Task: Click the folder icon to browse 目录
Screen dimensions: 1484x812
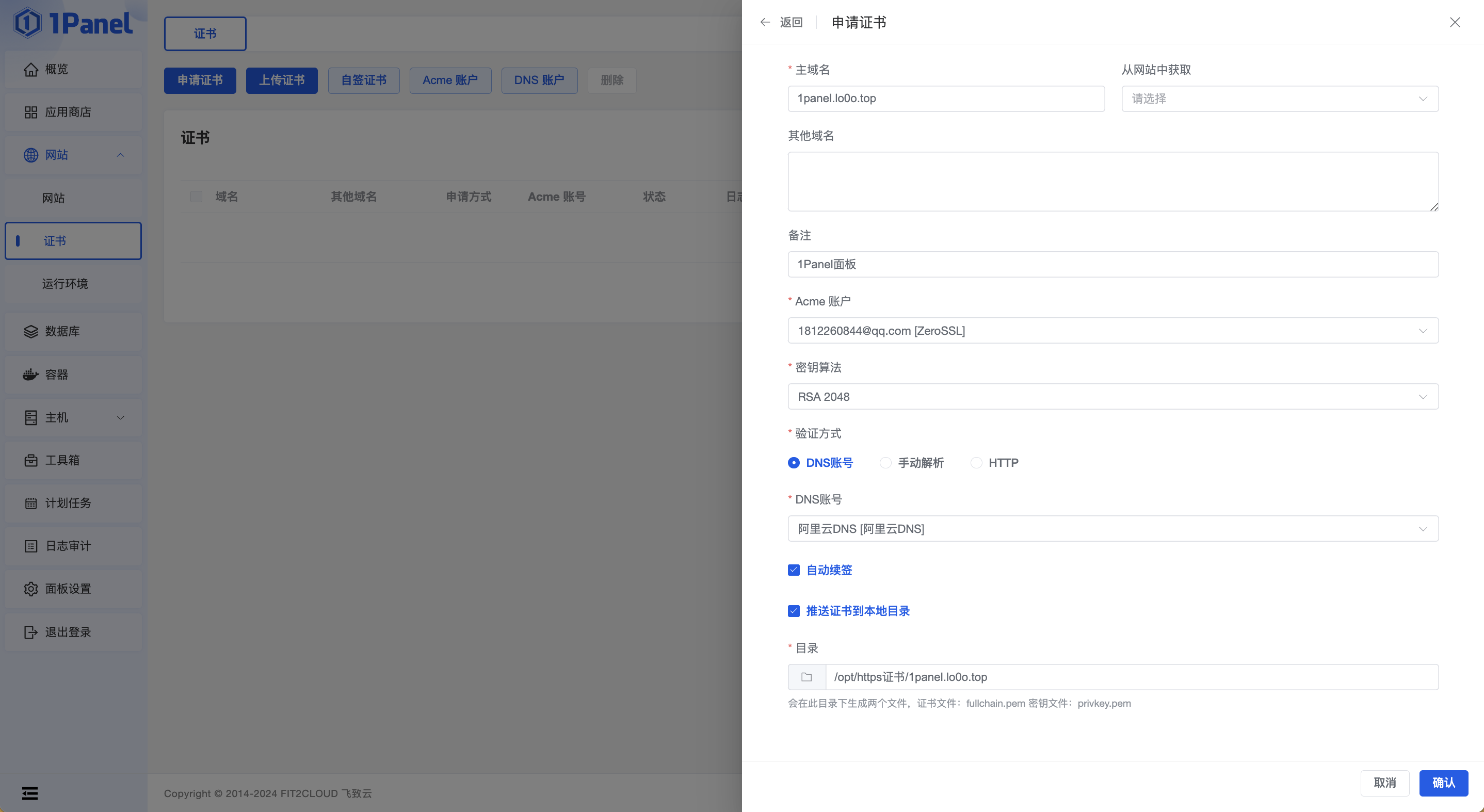Action: pos(806,677)
